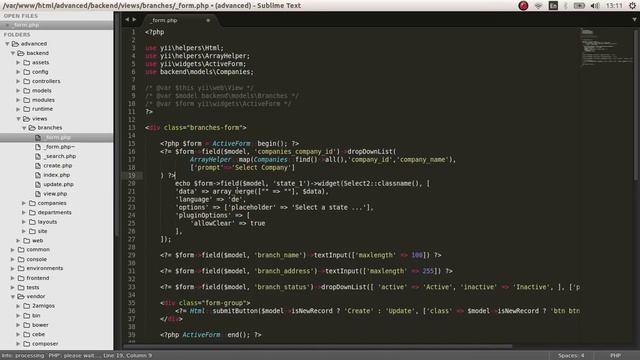Expand the assets folder arrow
640x360 pixels.
coord(18,62)
